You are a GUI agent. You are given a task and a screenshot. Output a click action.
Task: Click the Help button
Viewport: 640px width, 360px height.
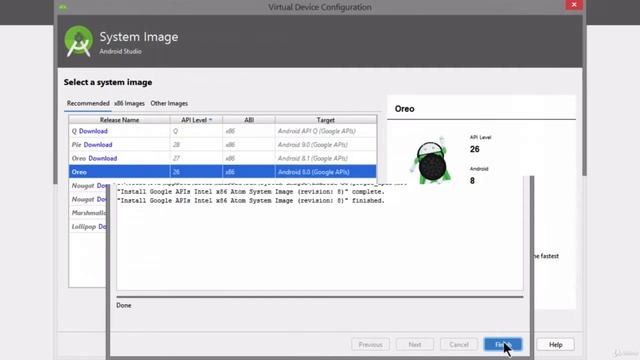click(555, 344)
